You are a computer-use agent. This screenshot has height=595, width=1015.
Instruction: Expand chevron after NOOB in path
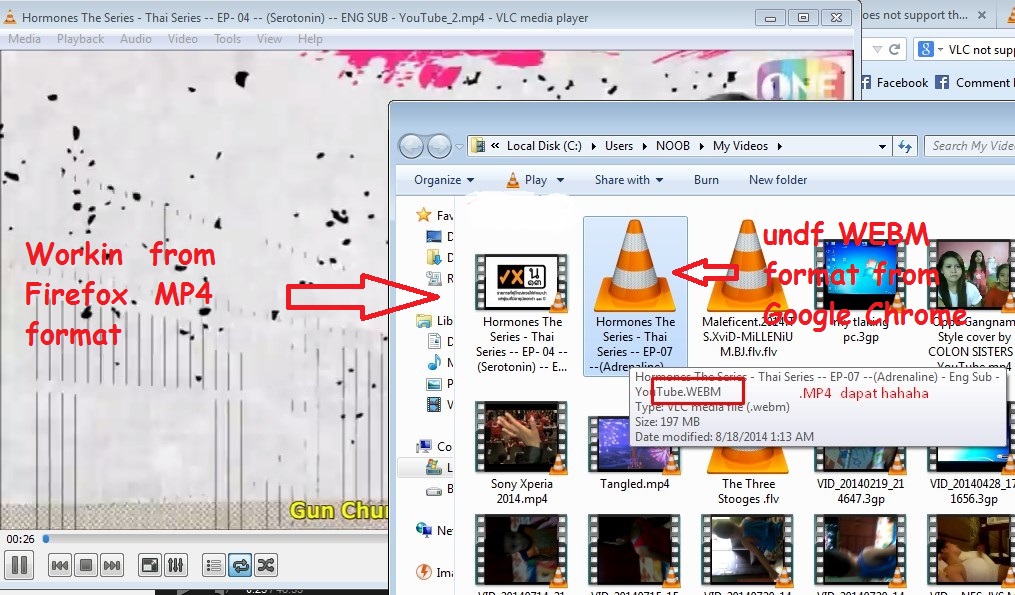(702, 146)
